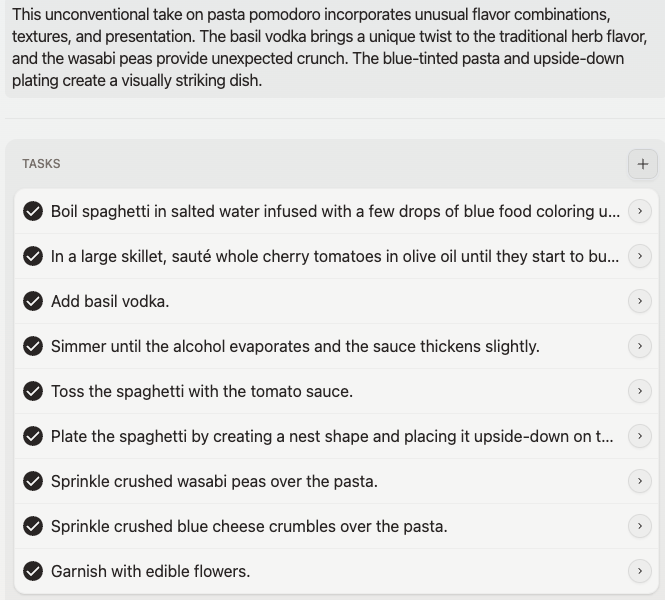This screenshot has height=600, width=665.
Task: Click the plus button to add task
Action: (x=642, y=164)
